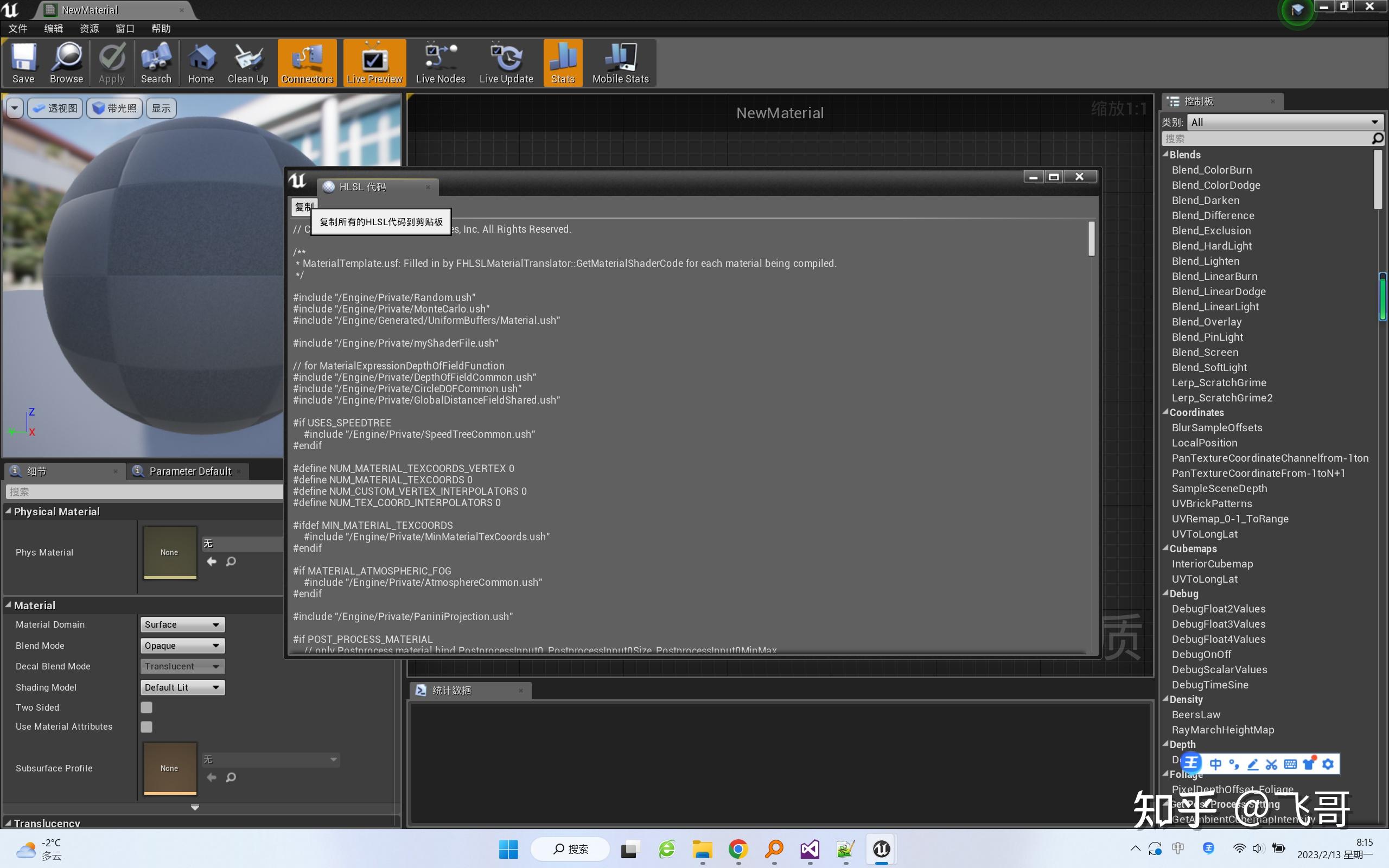Viewport: 1389px width, 868px height.
Task: Toggle Live Preview in toolbar
Action: (x=374, y=63)
